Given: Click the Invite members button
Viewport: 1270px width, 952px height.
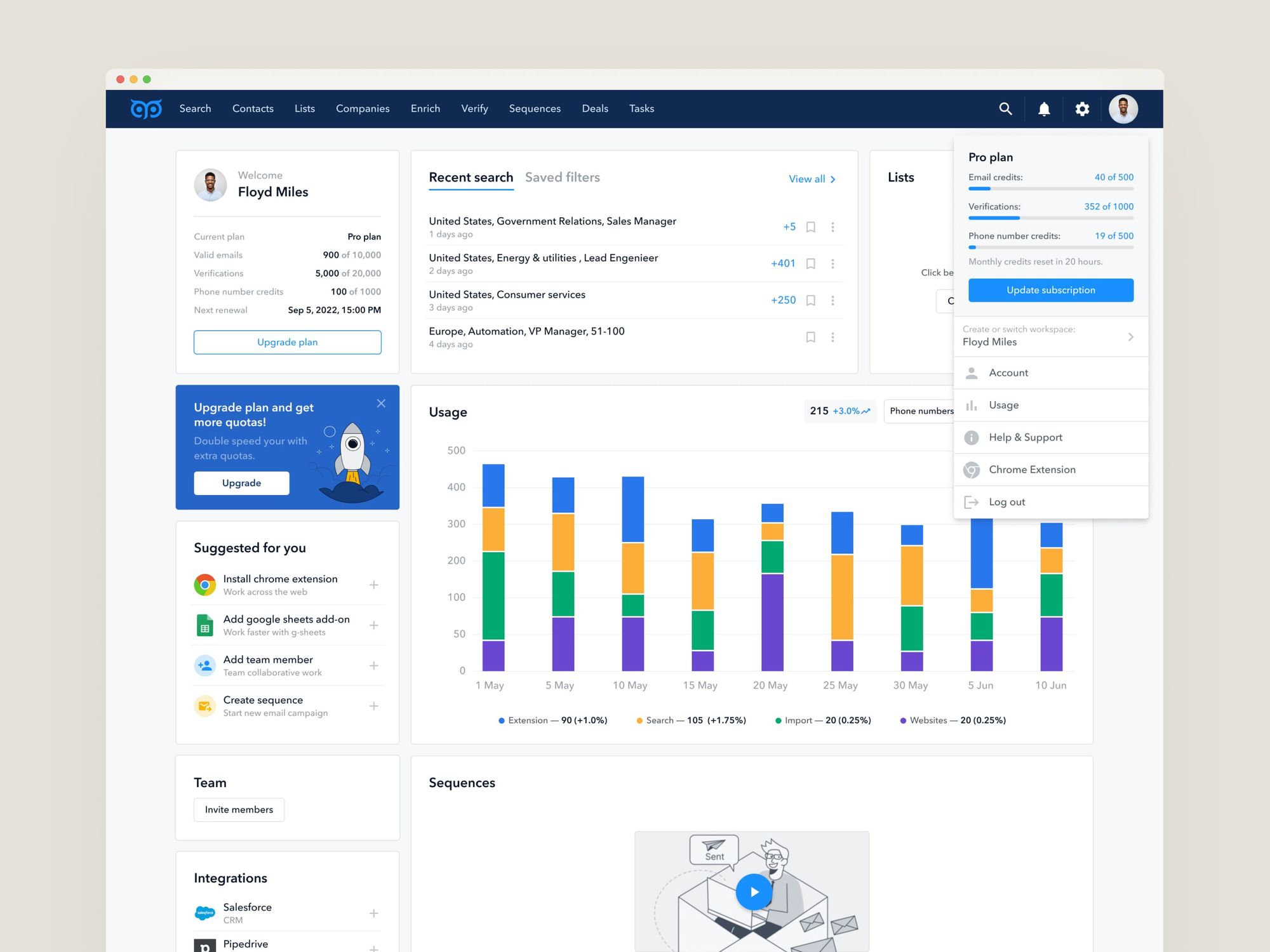Looking at the screenshot, I should click(x=239, y=809).
